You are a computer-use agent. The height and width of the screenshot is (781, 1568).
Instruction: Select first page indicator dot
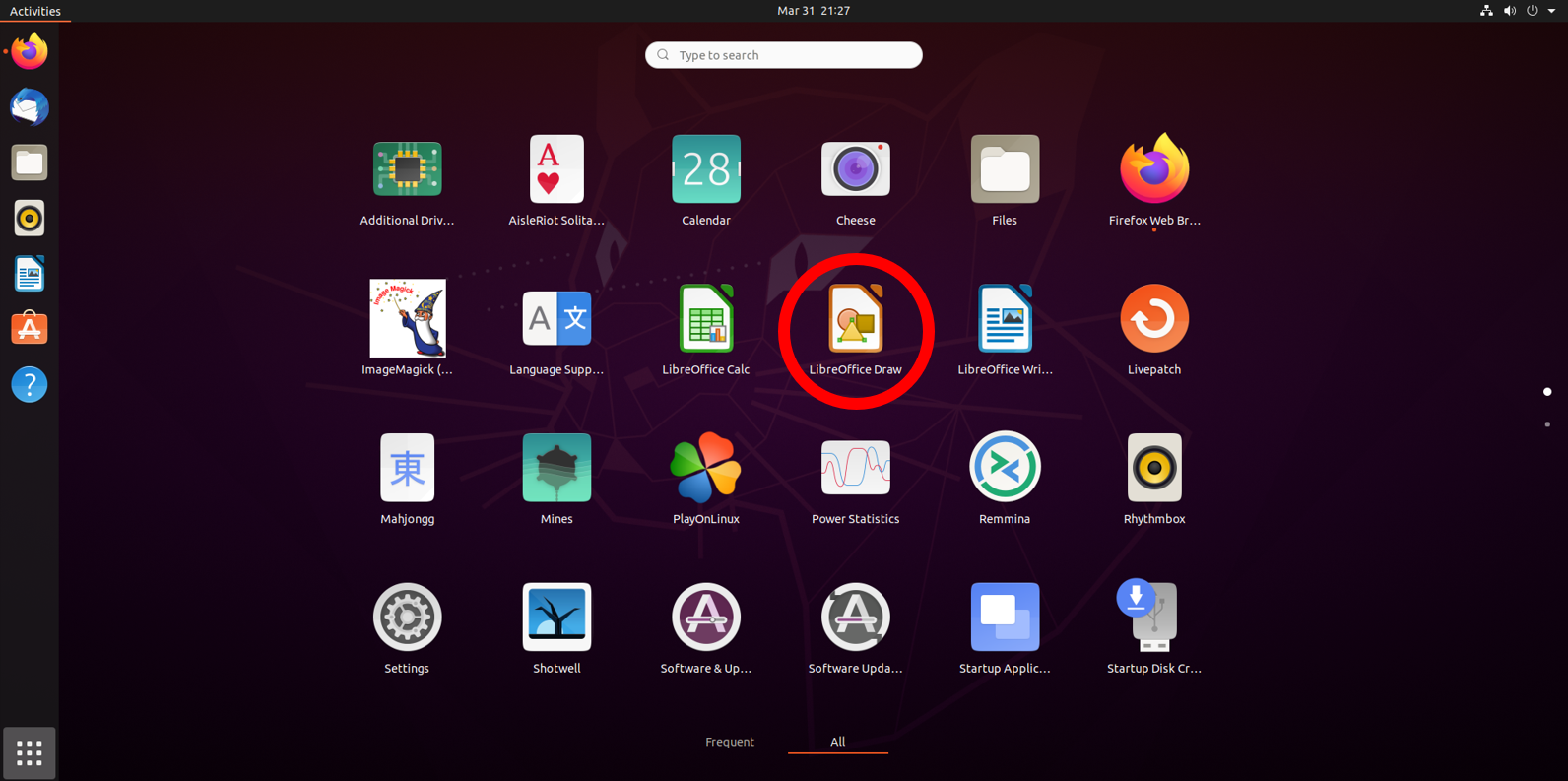point(1547,392)
